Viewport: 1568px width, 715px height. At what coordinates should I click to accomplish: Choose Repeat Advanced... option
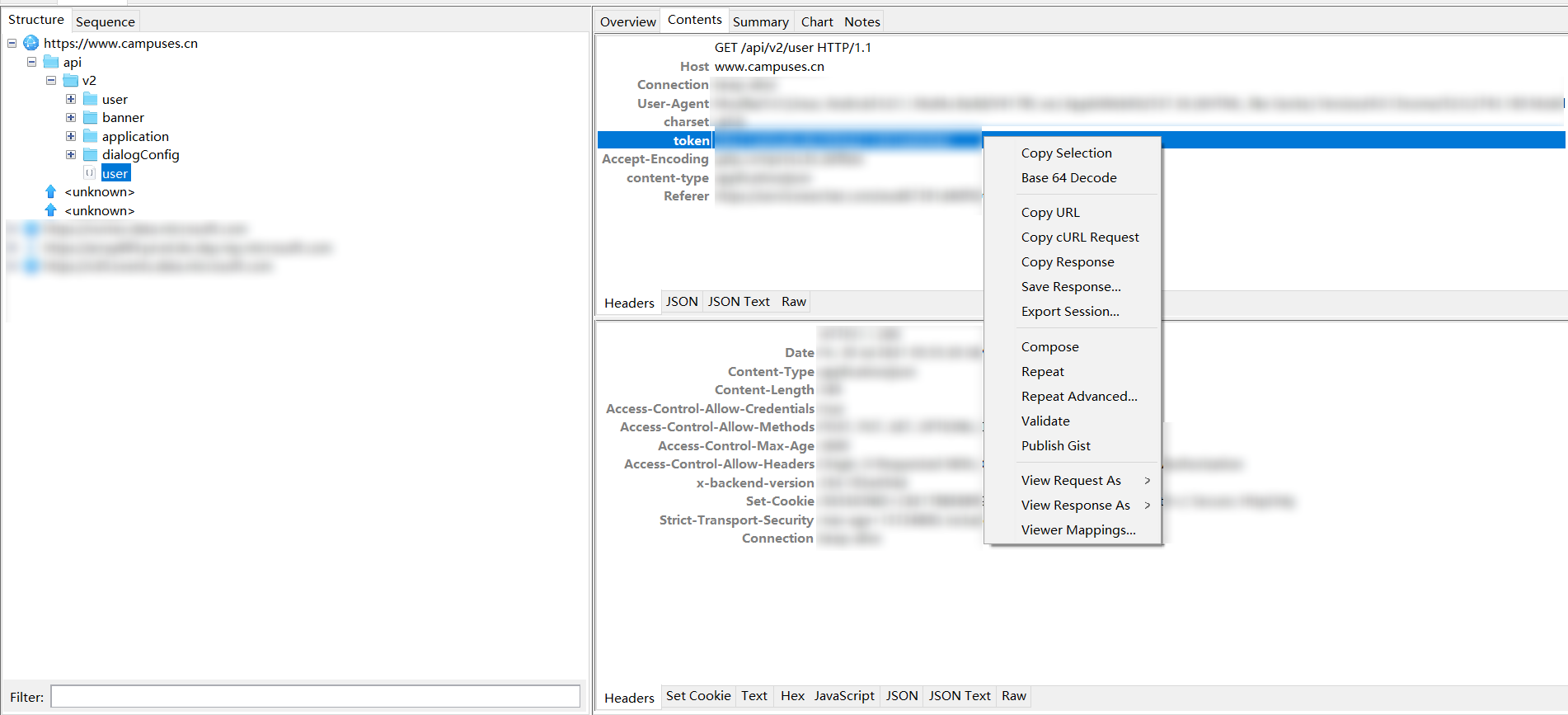[1073, 396]
